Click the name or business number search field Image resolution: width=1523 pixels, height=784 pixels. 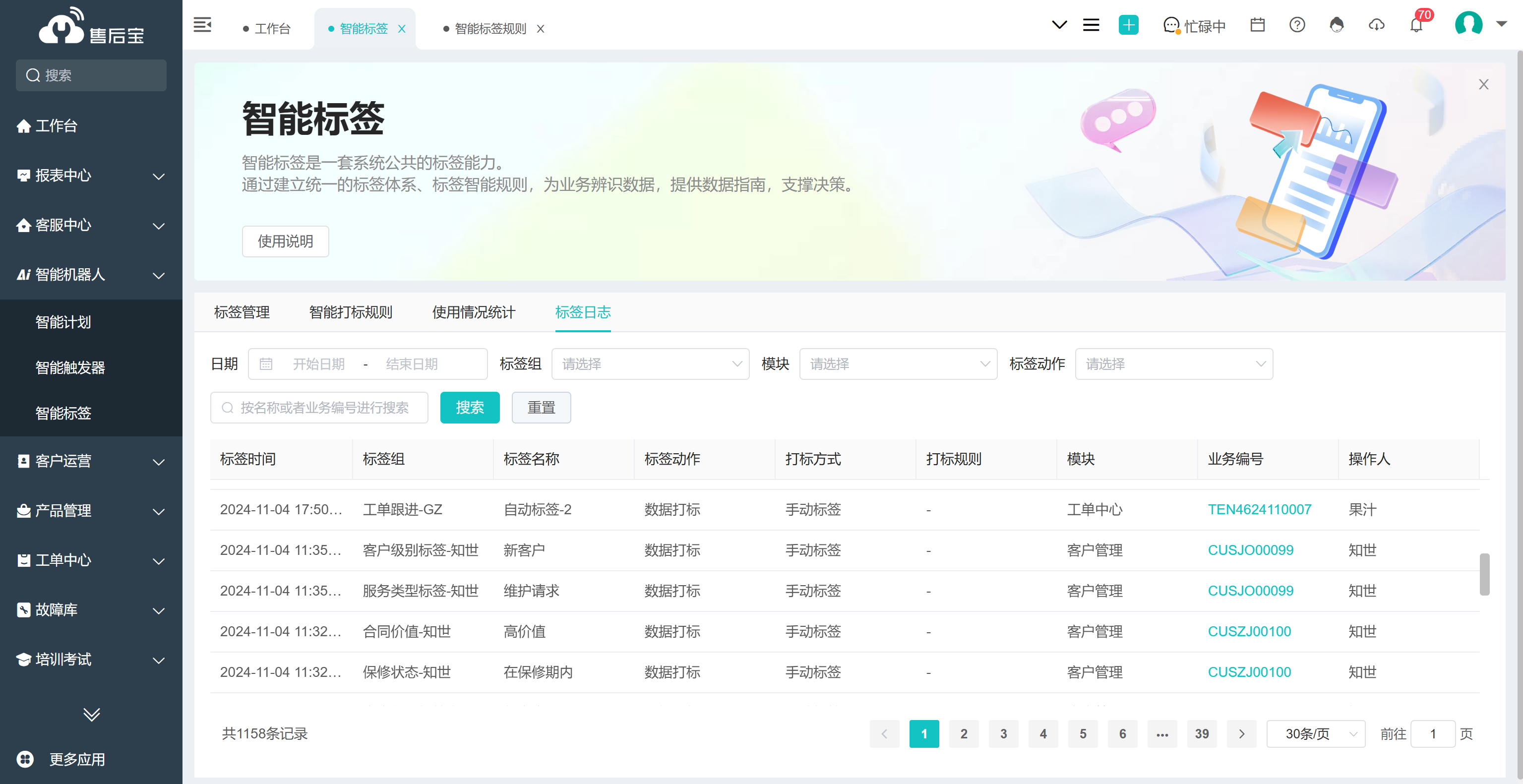(x=319, y=408)
